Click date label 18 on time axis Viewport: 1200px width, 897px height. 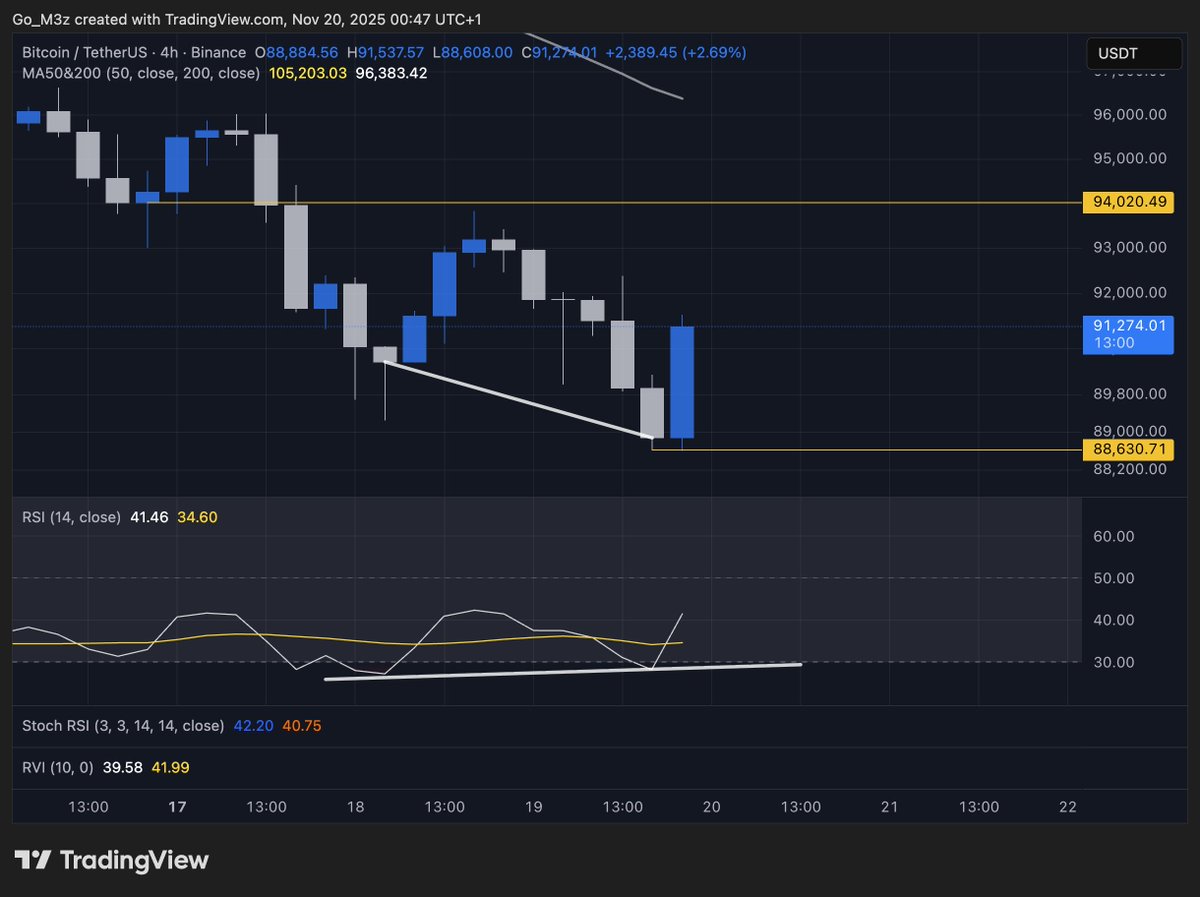(x=355, y=807)
